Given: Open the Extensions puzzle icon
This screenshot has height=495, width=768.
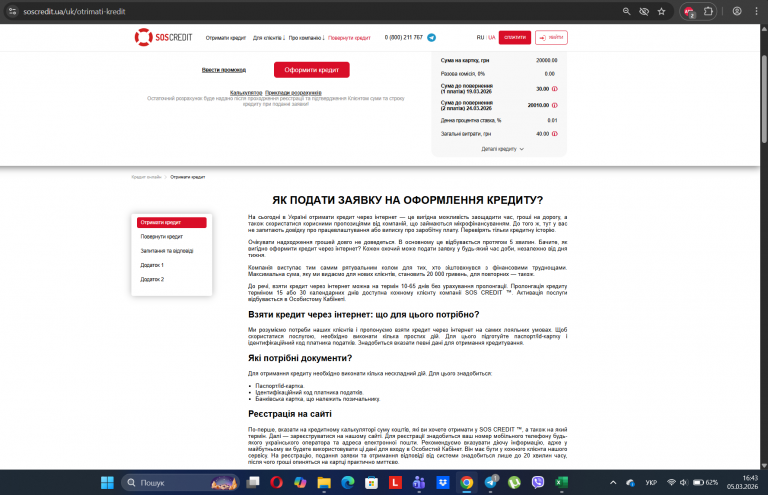Looking at the screenshot, I should tap(708, 11).
